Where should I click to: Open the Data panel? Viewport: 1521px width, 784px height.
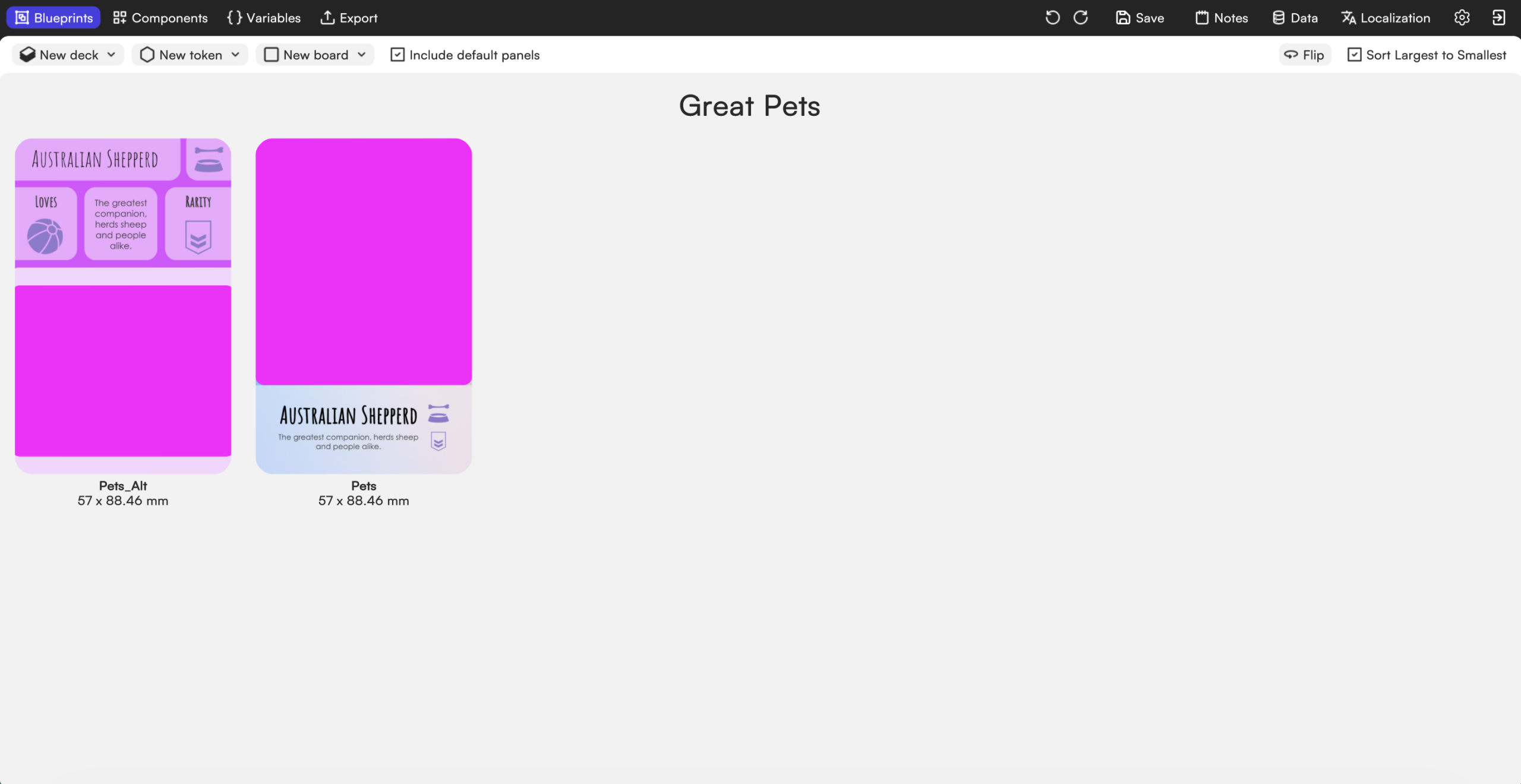click(x=1295, y=18)
